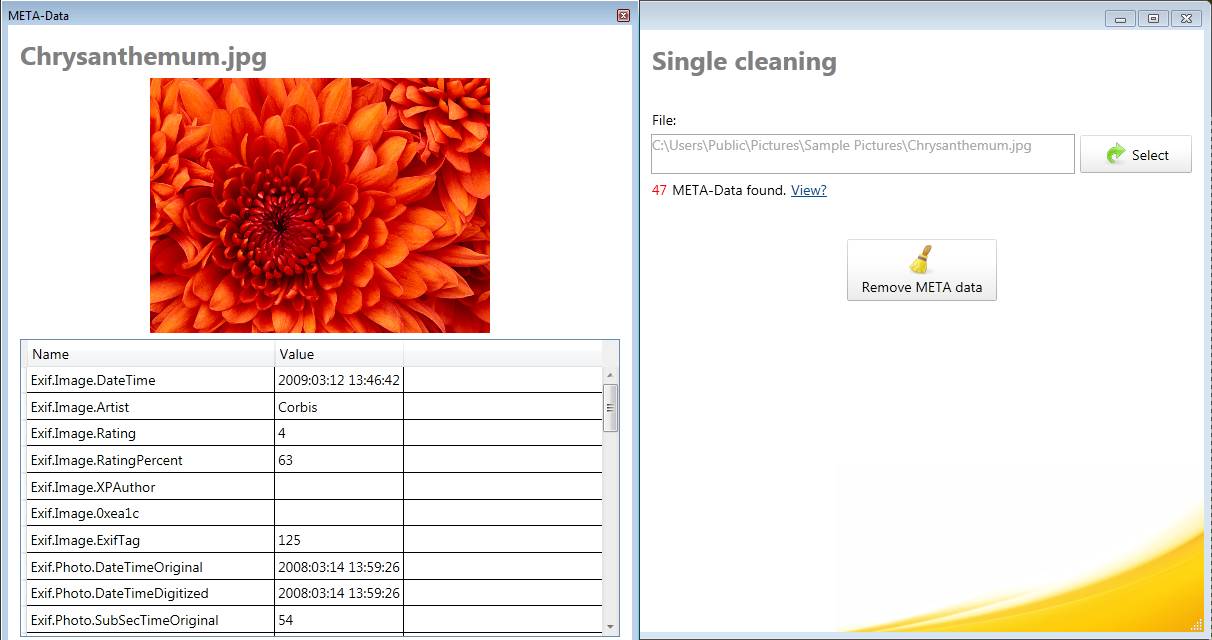Close the META-Data window
This screenshot has width=1212, height=640.
[x=623, y=15]
